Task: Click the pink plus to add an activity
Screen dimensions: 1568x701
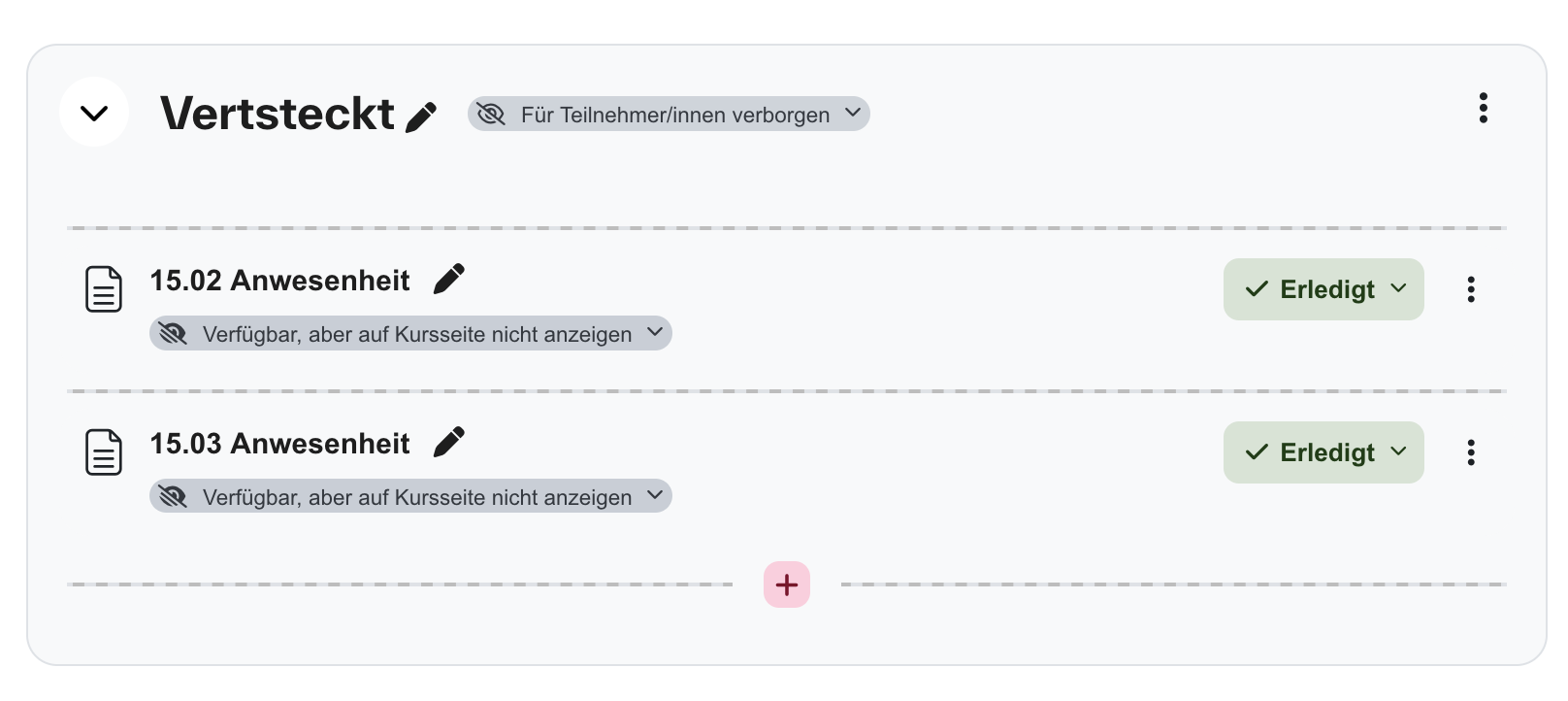Action: [x=786, y=584]
